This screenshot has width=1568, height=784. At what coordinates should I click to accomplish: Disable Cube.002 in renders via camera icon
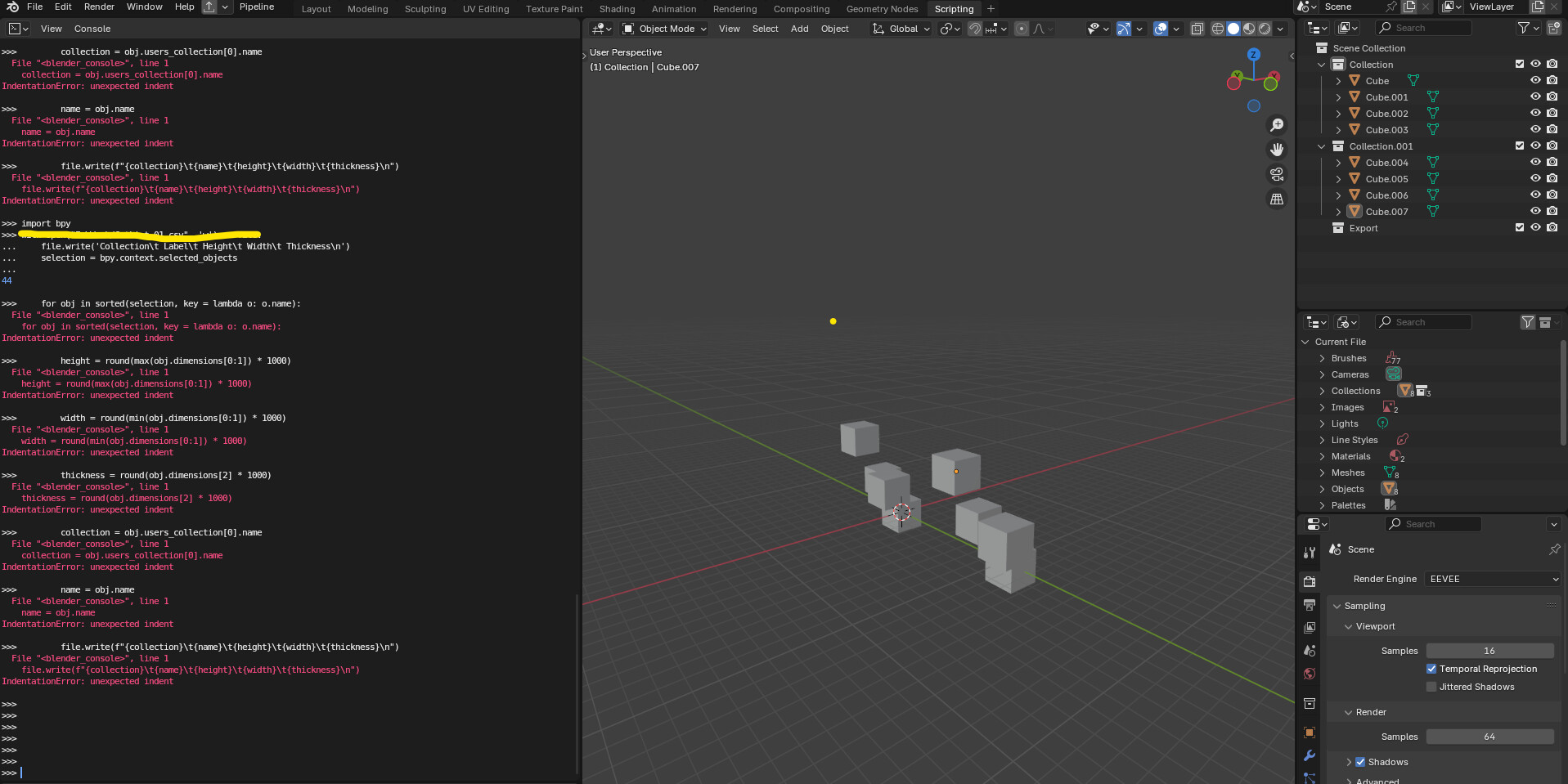tap(1552, 113)
